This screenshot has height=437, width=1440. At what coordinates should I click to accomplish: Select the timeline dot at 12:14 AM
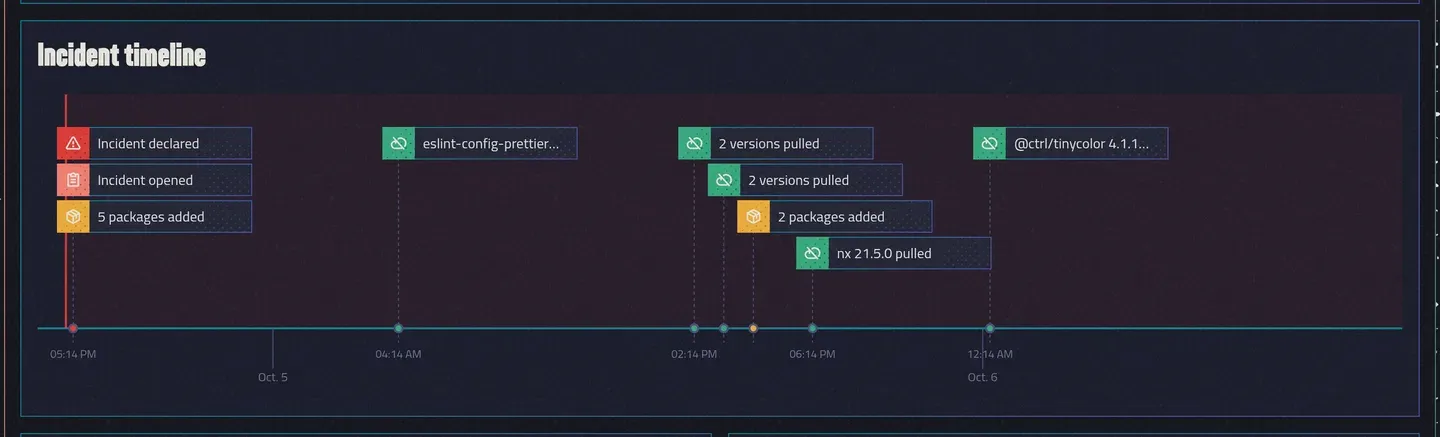click(x=989, y=328)
